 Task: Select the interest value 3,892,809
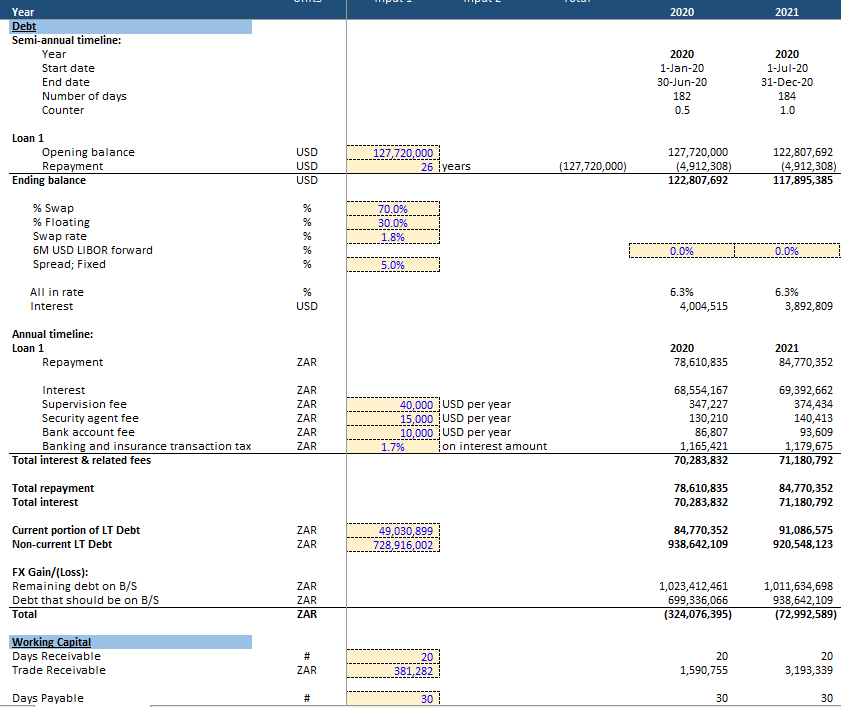(809, 306)
